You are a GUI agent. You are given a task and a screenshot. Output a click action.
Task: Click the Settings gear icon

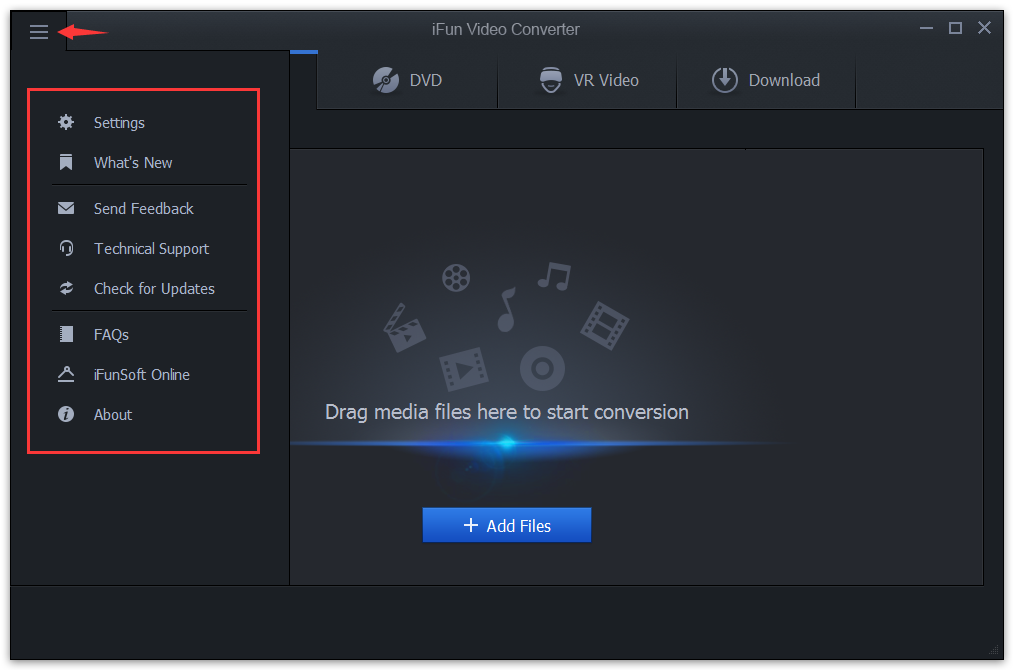click(66, 122)
